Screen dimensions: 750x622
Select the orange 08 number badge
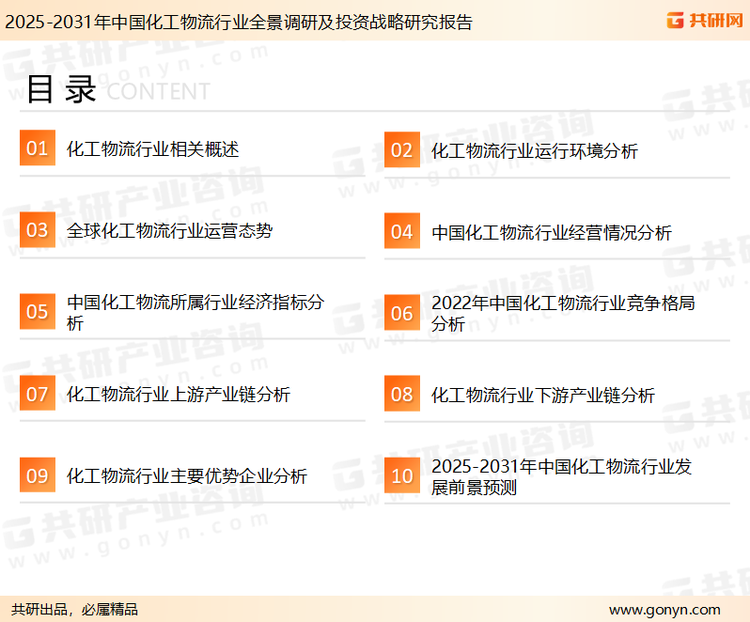coord(402,394)
